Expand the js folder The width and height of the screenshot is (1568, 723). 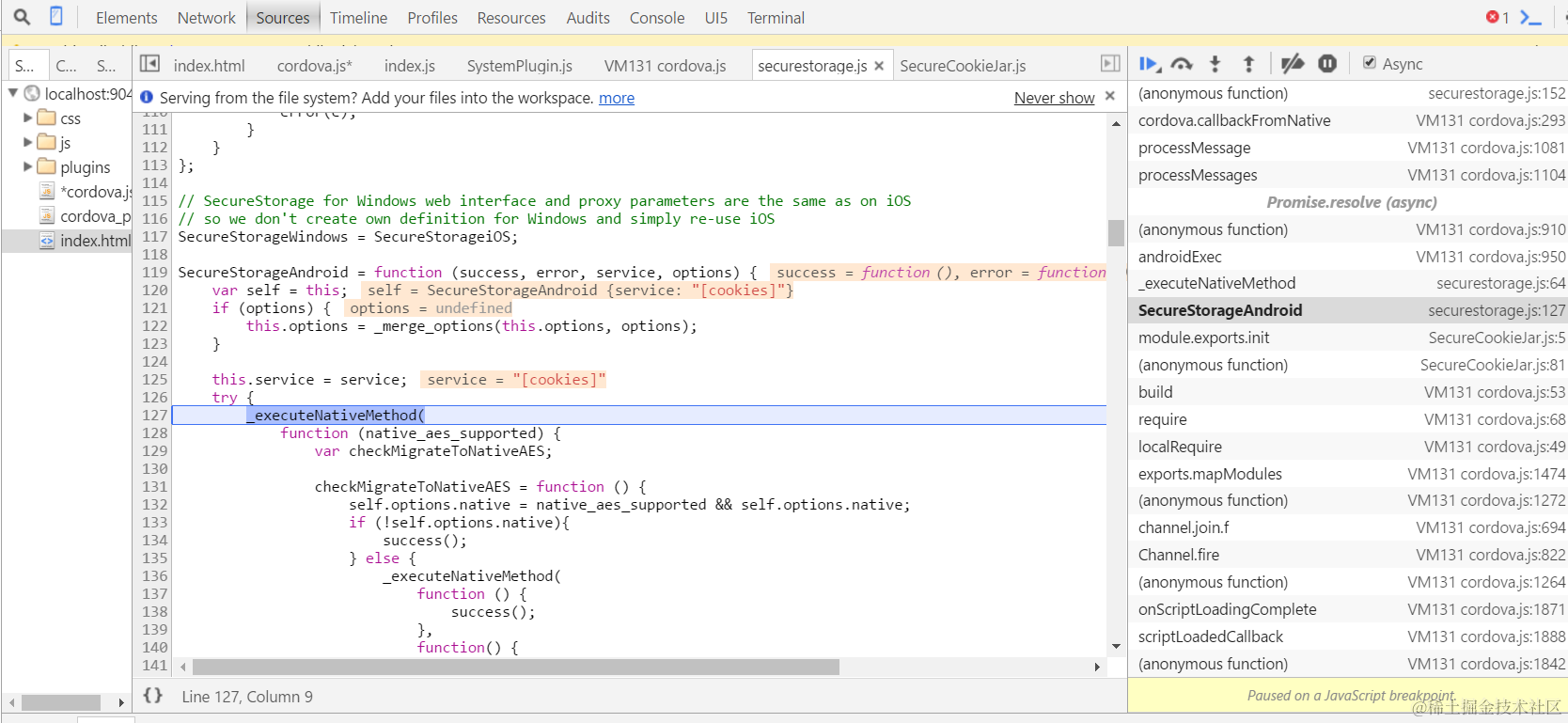(x=27, y=142)
